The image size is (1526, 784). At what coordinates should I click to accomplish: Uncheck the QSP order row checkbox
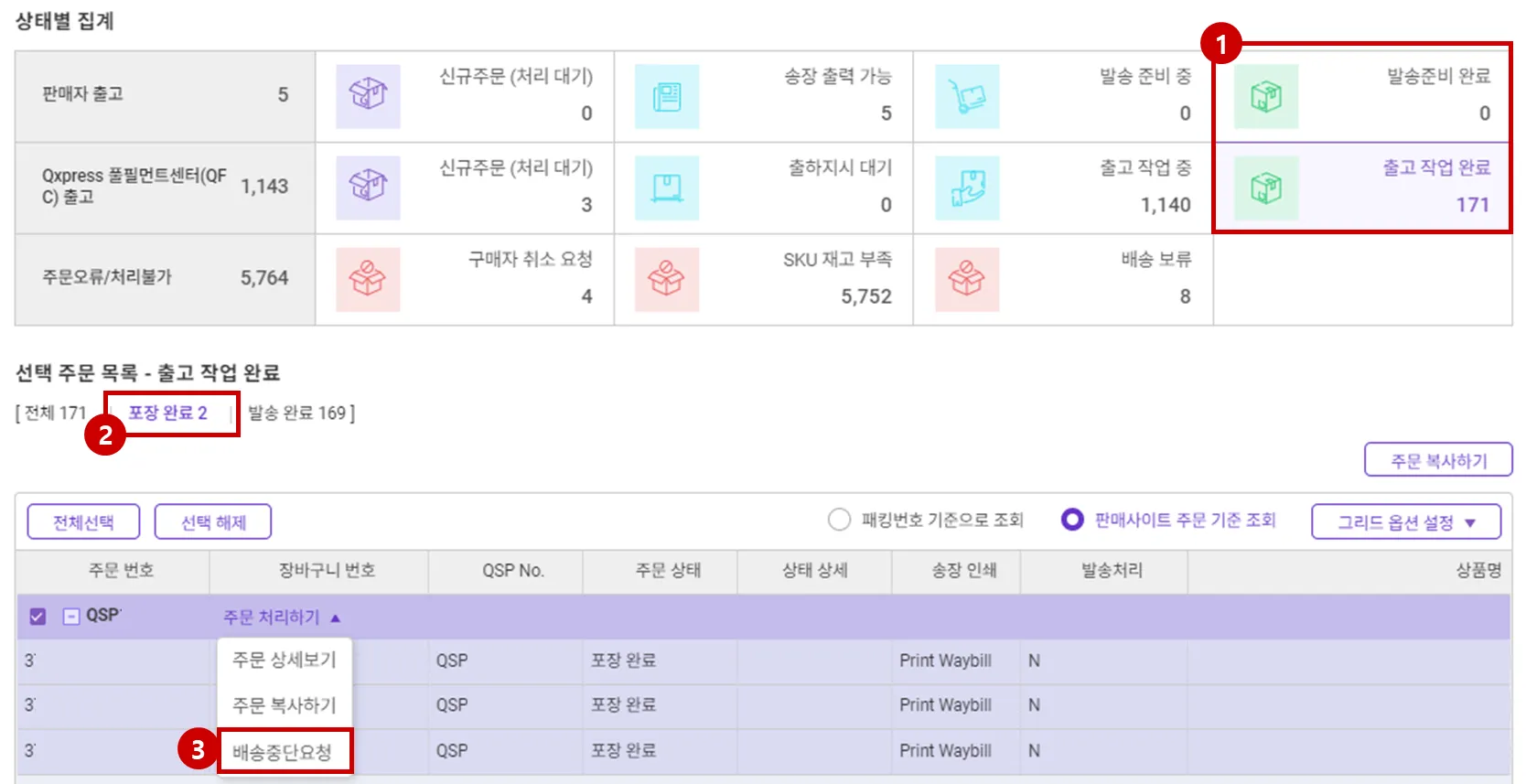[38, 617]
